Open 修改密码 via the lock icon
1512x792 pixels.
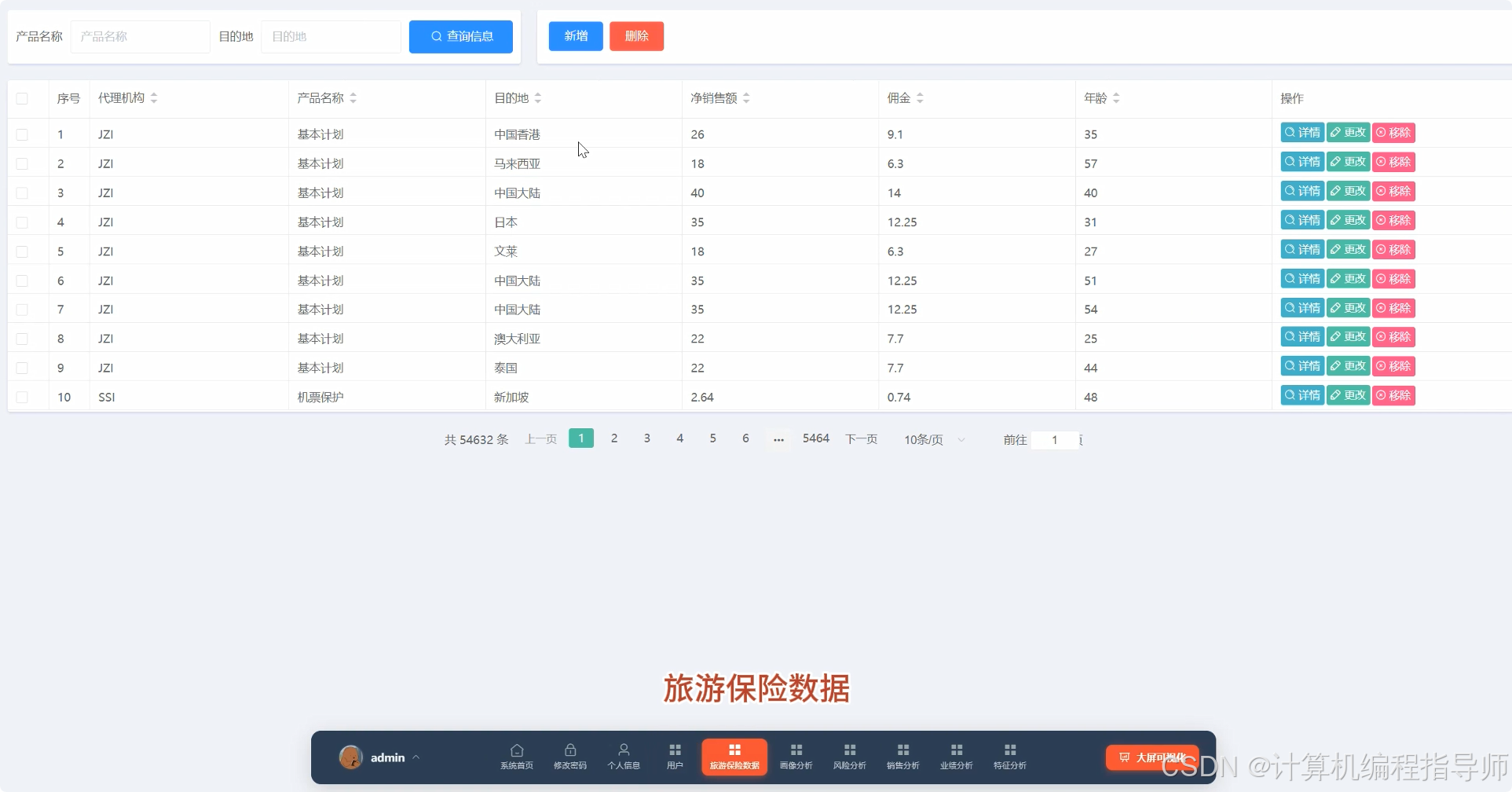[x=570, y=750]
